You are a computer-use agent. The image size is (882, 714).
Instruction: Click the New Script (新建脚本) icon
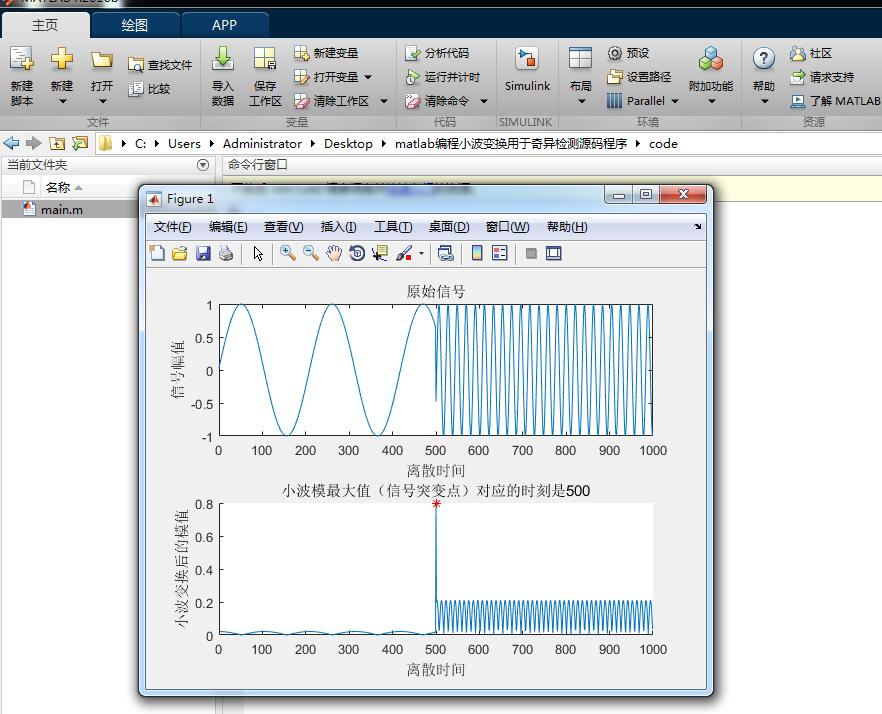(22, 59)
